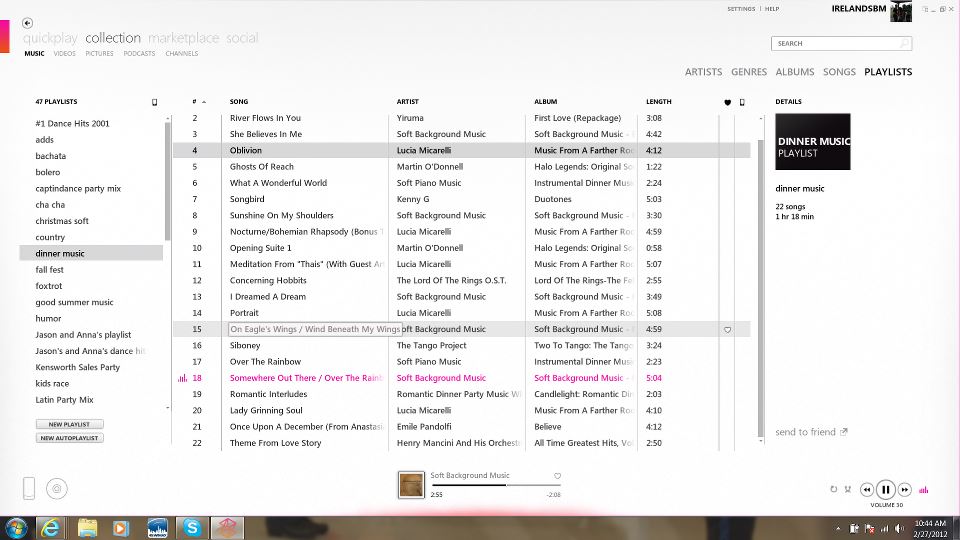960x540 pixels.
Task: Select the christmas soft playlist
Action: [x=62, y=221]
